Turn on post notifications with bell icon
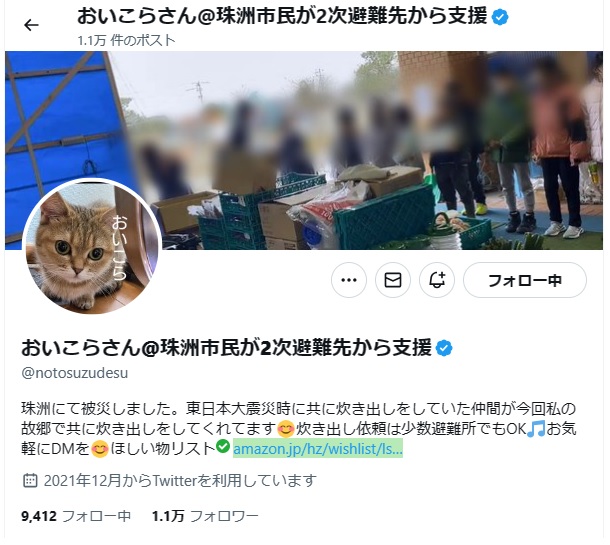Viewport: 610px width, 545px height. click(436, 280)
